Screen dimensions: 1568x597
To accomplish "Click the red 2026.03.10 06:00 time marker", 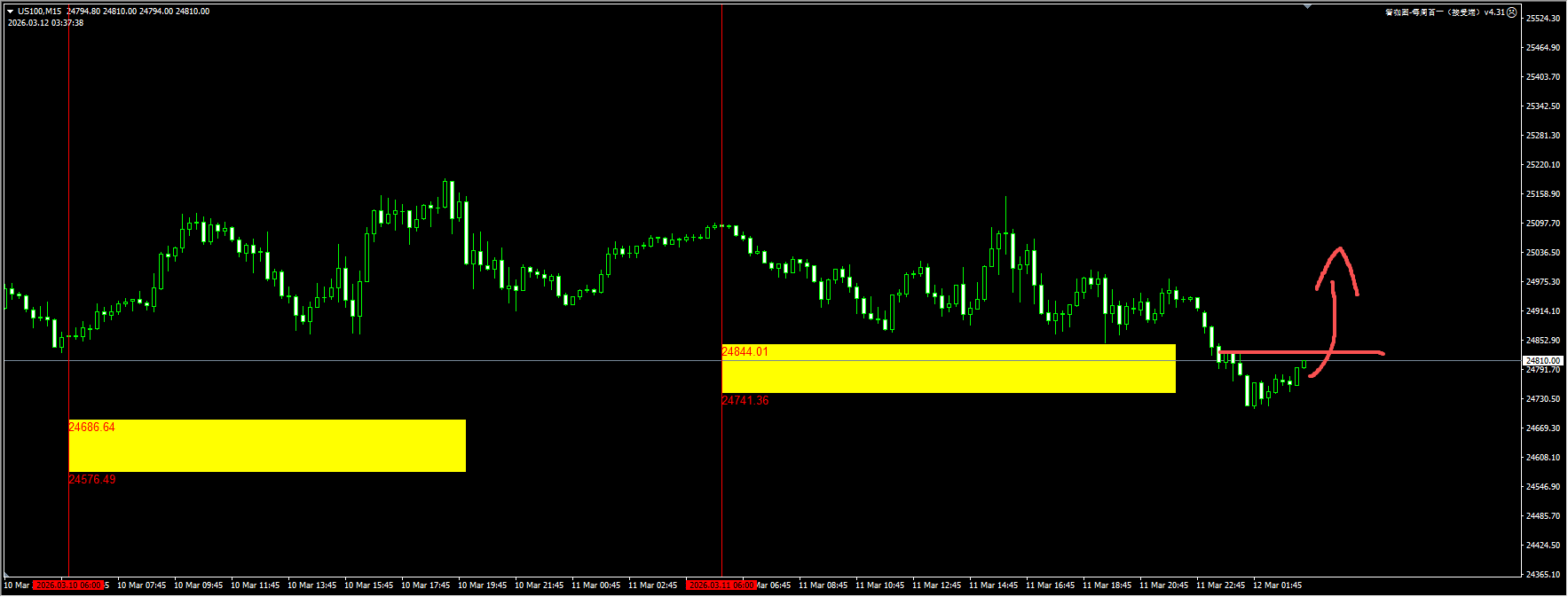I will coord(68,585).
